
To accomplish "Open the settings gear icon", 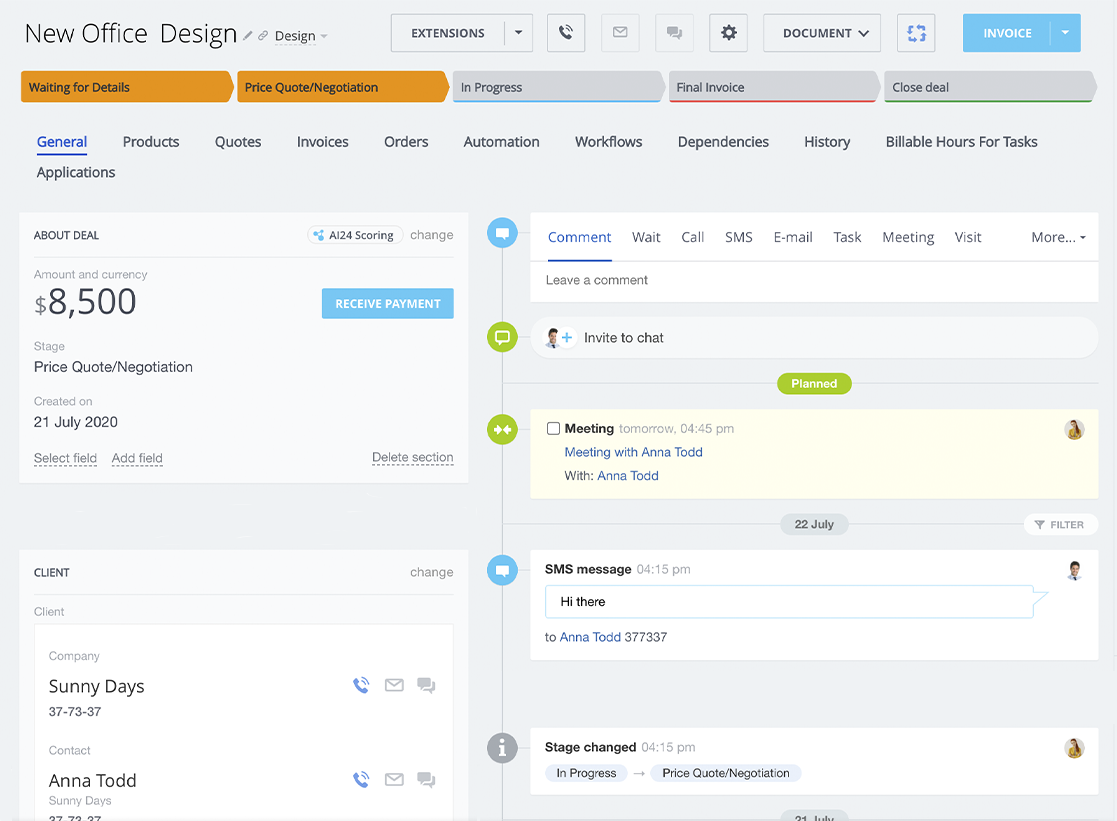I will 728,33.
